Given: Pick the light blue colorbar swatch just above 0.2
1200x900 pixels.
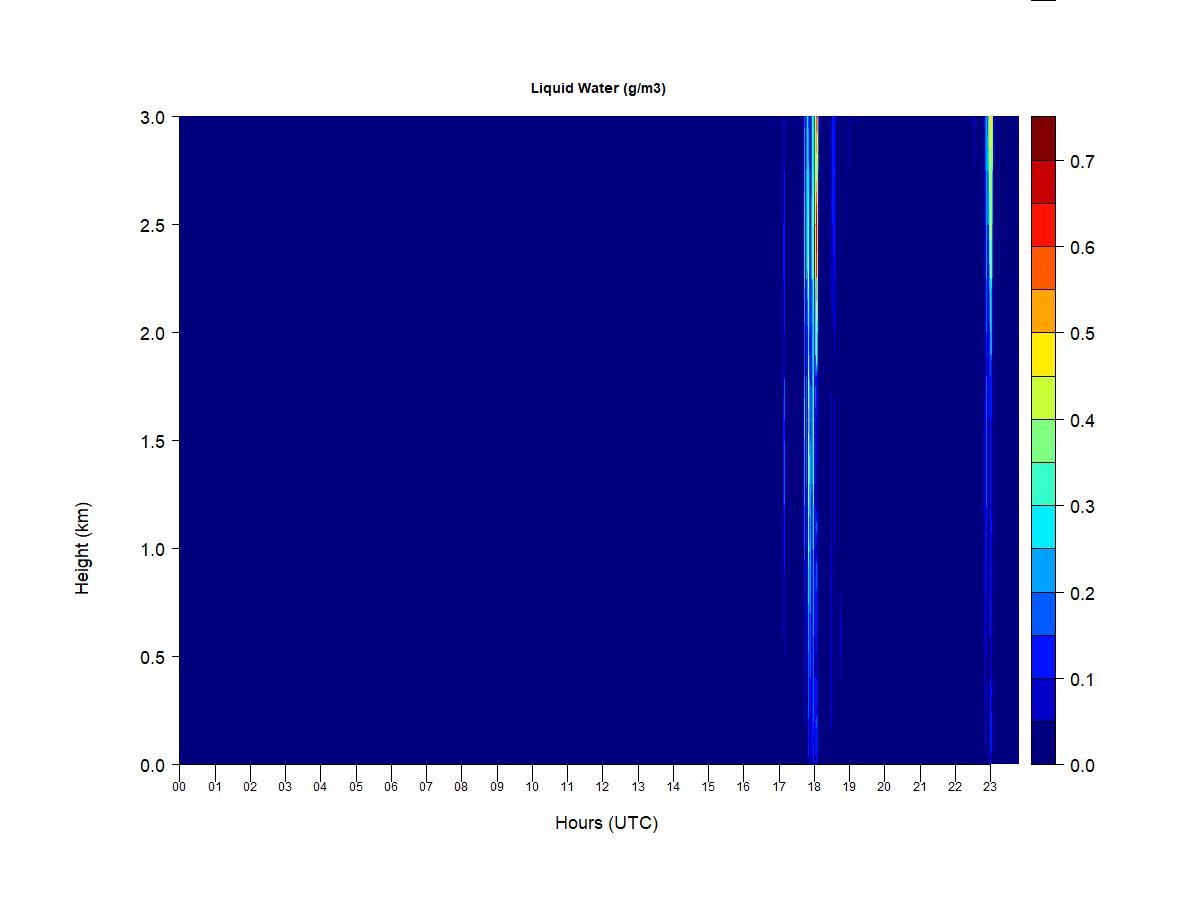Looking at the screenshot, I should click(x=1043, y=570).
